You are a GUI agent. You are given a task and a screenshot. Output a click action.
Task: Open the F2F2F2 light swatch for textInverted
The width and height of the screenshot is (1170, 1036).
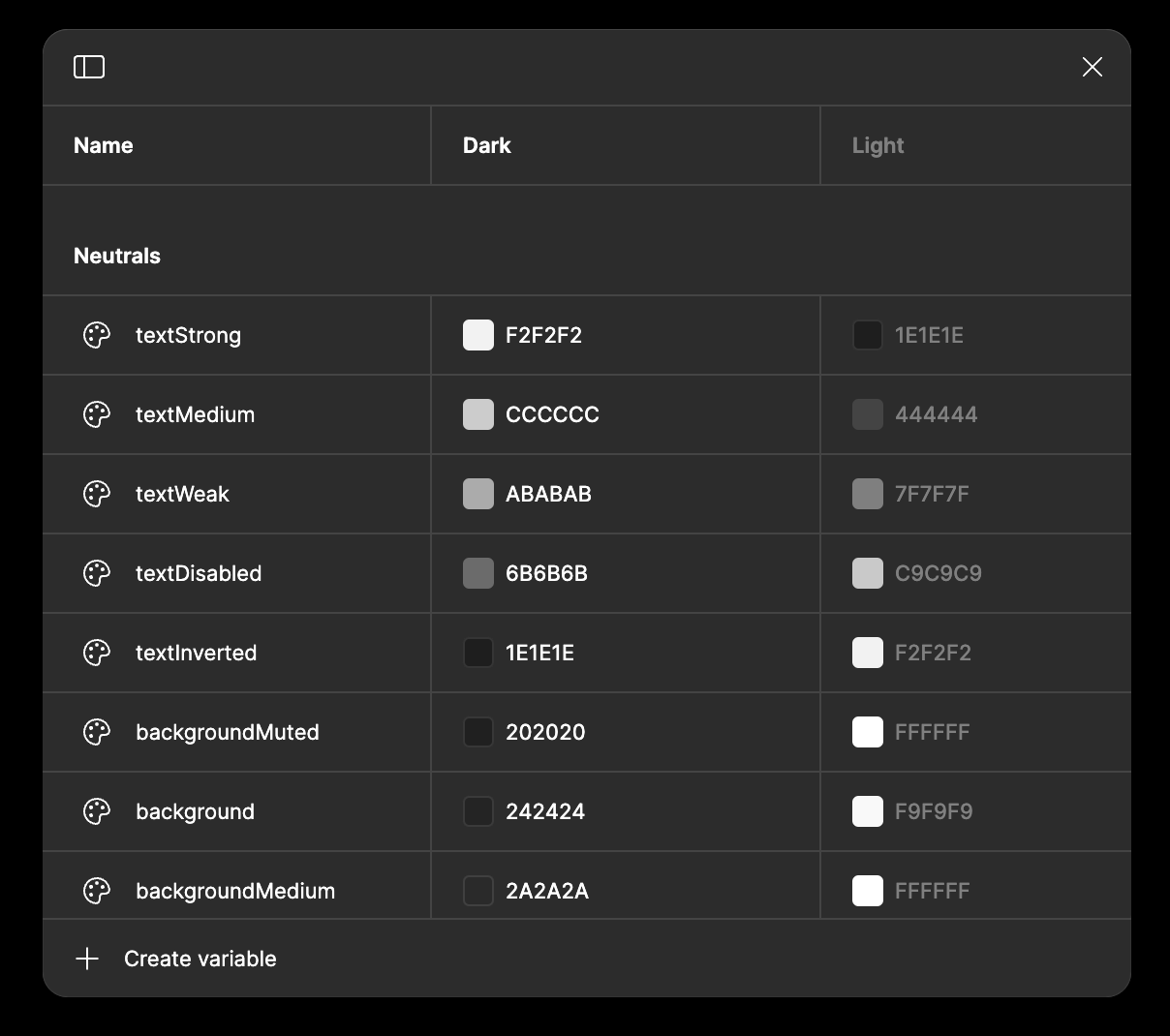point(868,653)
